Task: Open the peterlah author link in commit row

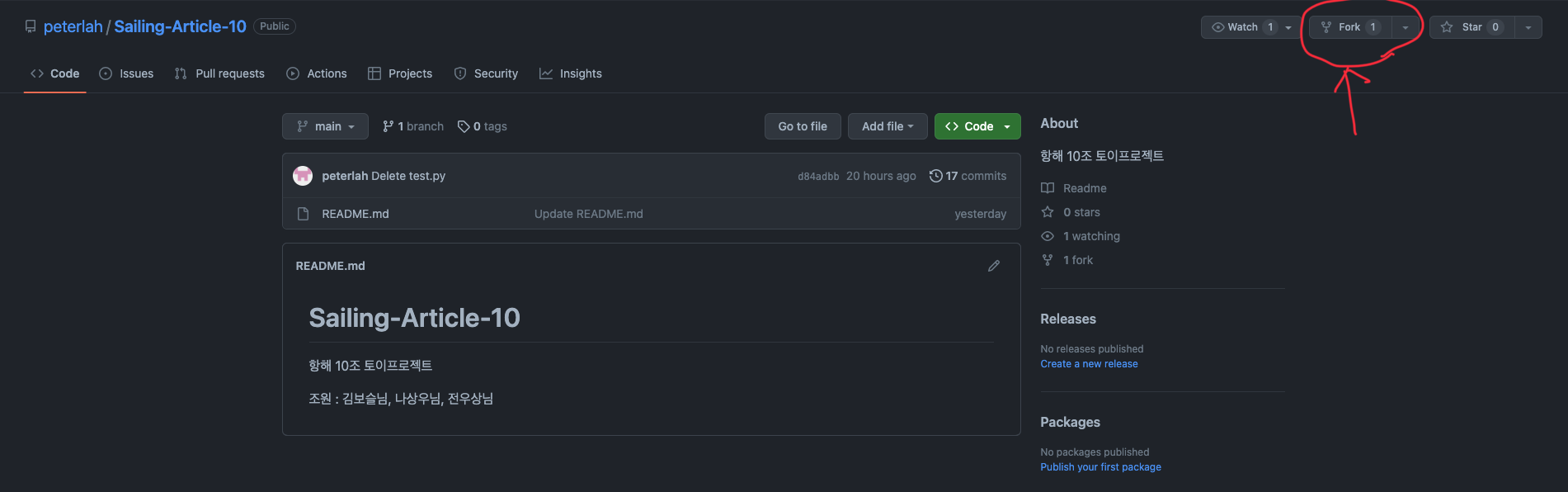Action: coord(345,176)
